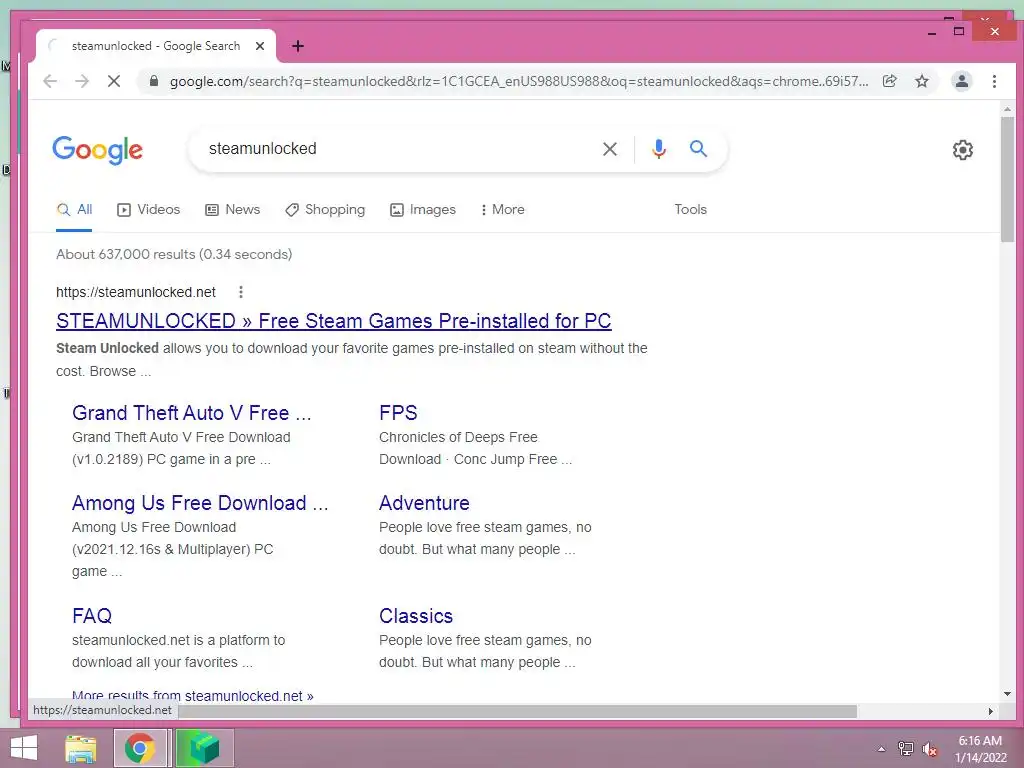The width and height of the screenshot is (1024, 768).
Task: Click the https://steamunlocked.net result URL text
Action: [x=136, y=292]
